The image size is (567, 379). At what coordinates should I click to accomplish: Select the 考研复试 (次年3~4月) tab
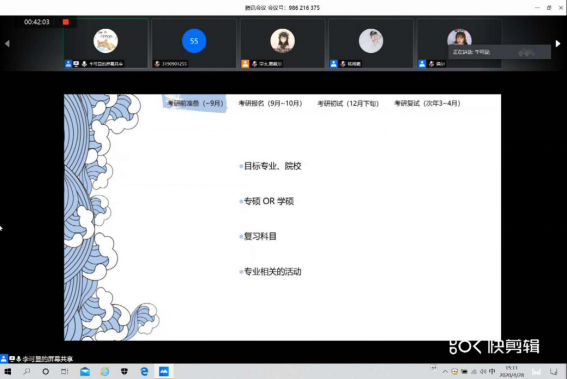pyautogui.click(x=427, y=103)
